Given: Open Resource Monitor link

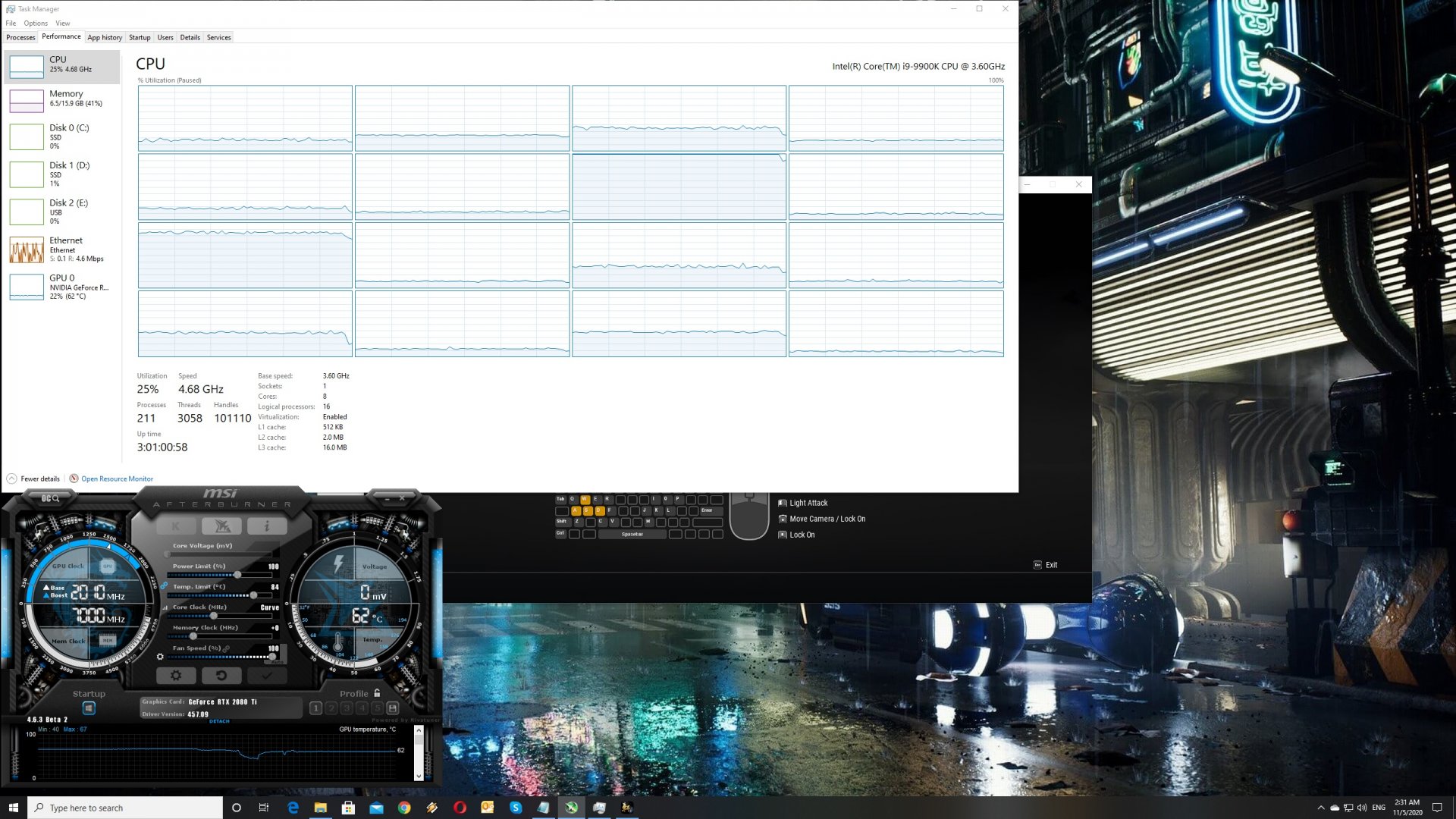Looking at the screenshot, I should [x=117, y=479].
